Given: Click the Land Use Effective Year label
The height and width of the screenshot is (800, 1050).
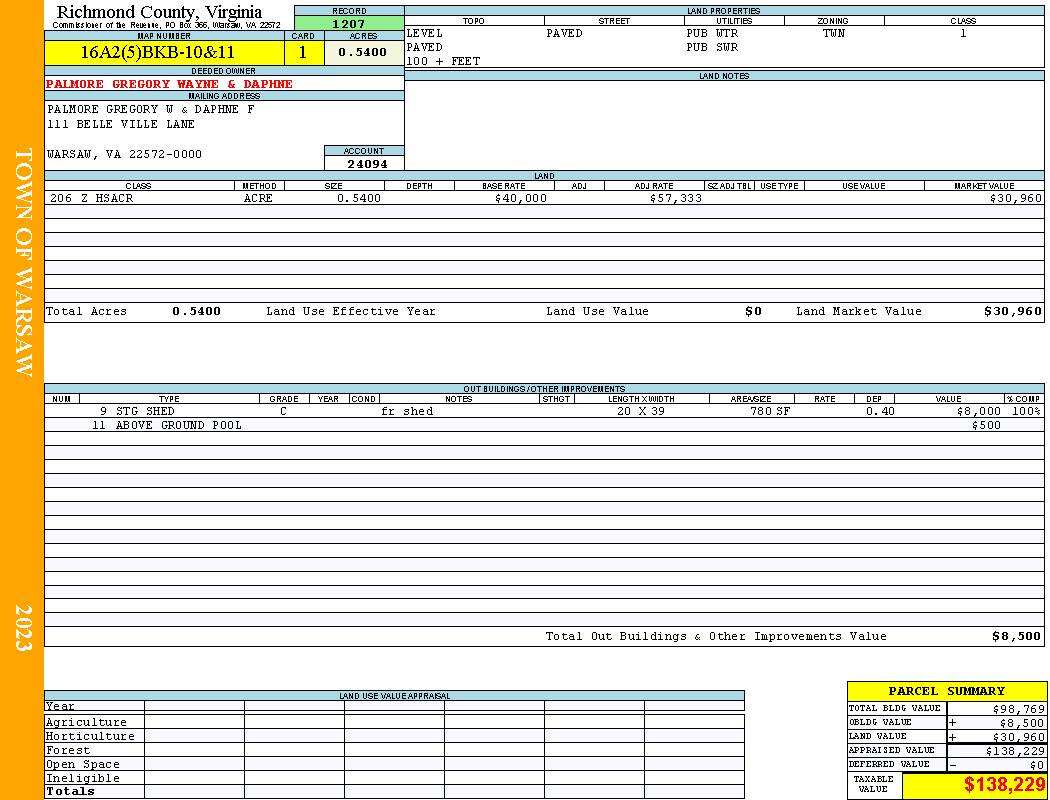Looking at the screenshot, I should [351, 311].
